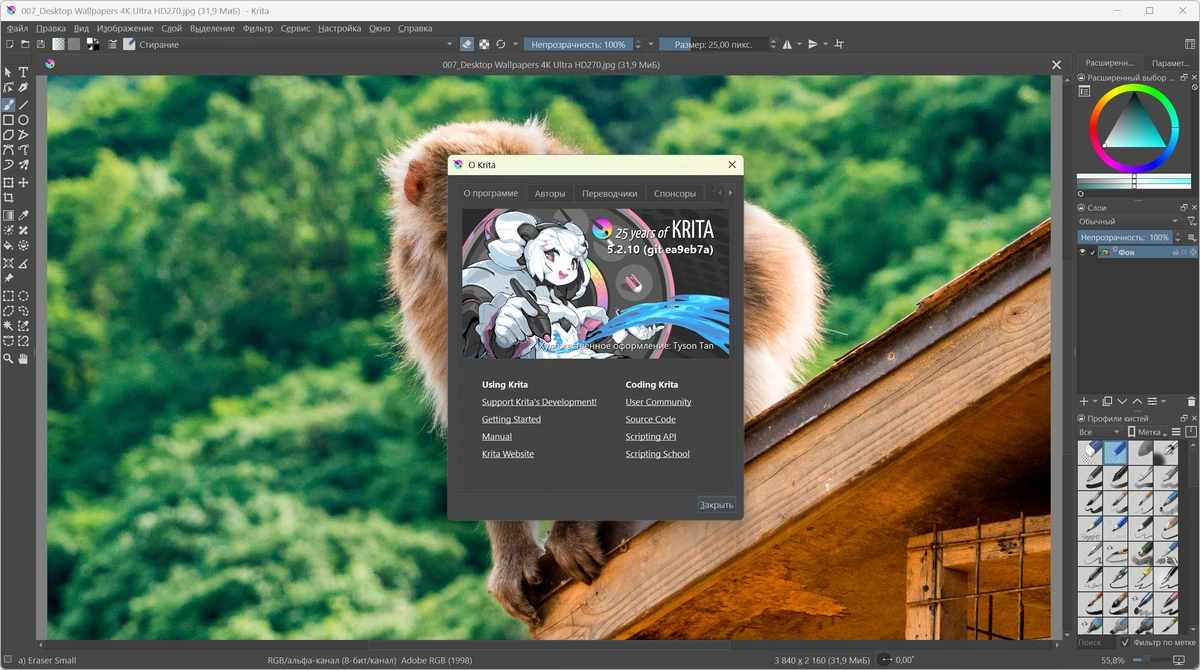Select the Fill bucket tool
Screen dimensions: 1200x670
coord(8,245)
